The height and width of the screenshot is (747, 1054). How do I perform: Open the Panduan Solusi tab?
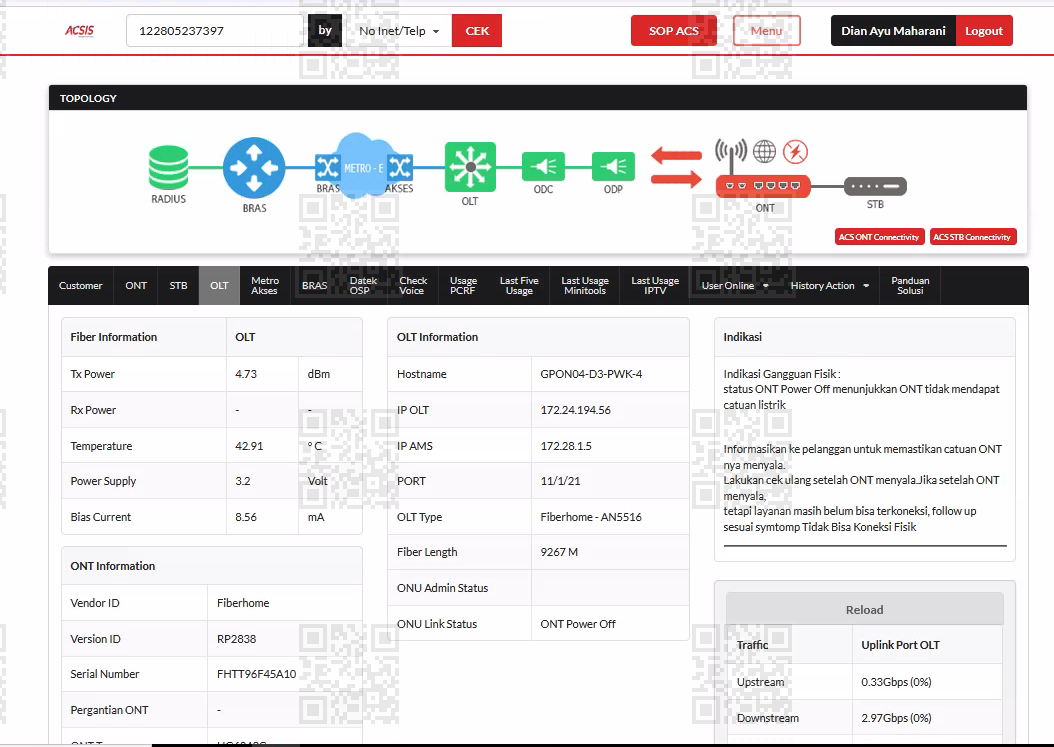910,286
